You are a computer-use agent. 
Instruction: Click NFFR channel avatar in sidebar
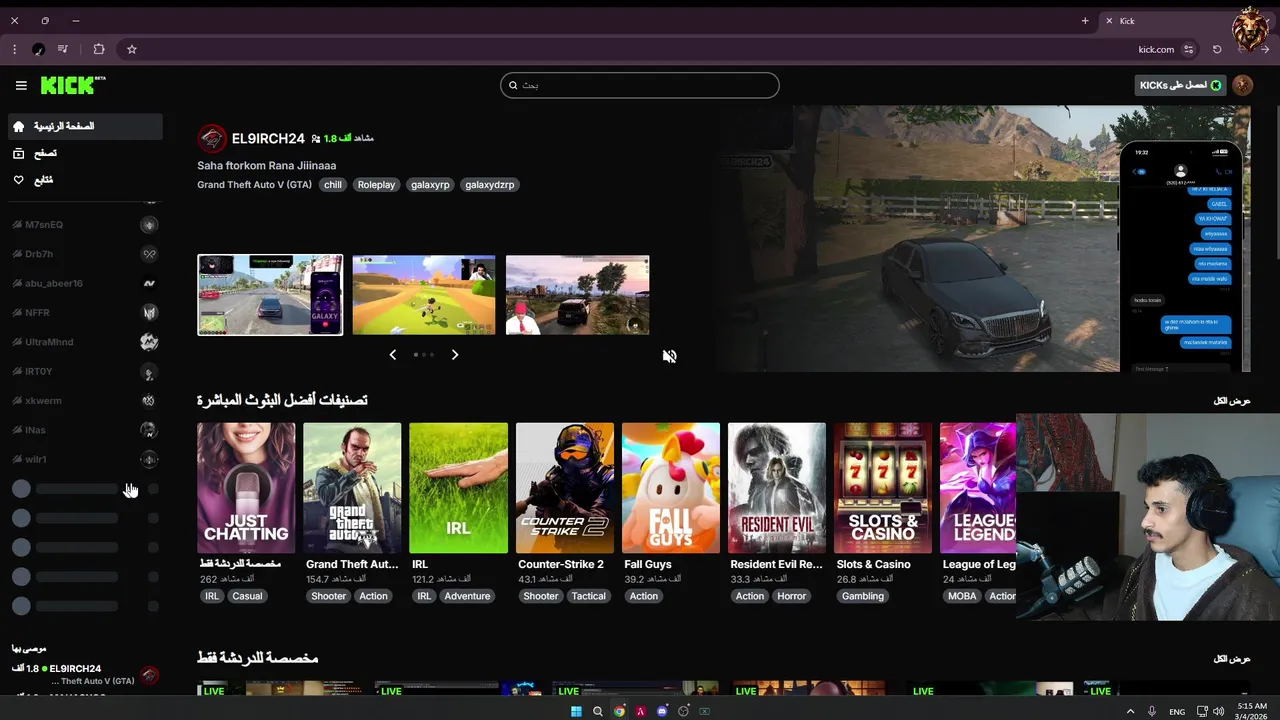(149, 313)
